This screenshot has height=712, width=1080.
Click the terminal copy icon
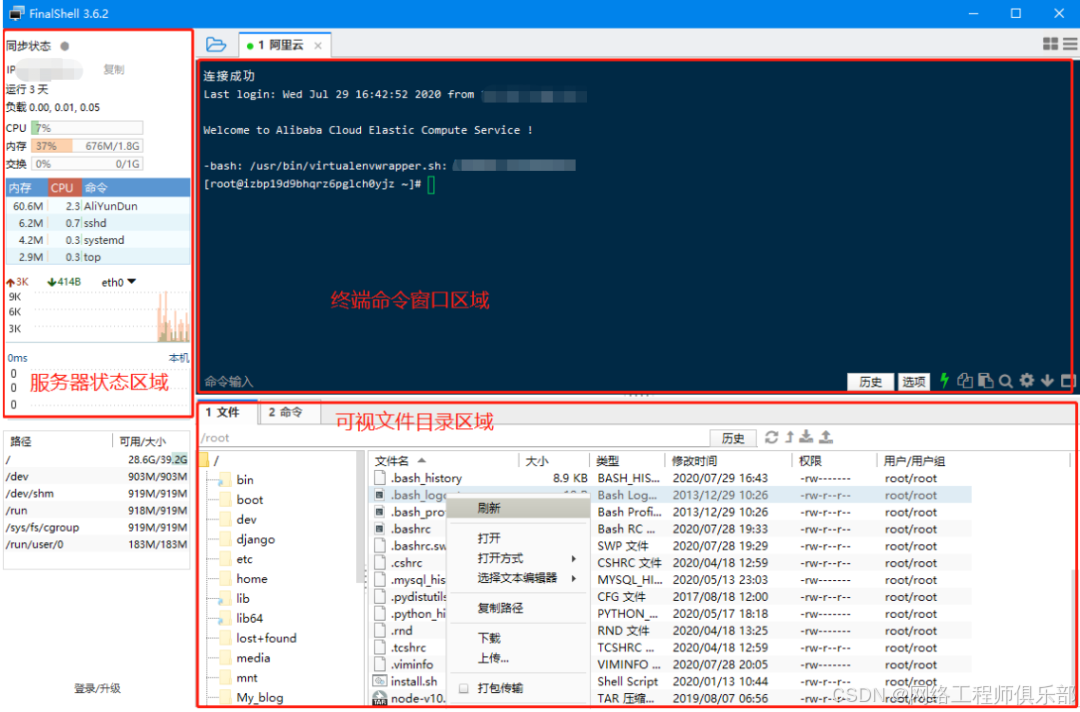[965, 380]
